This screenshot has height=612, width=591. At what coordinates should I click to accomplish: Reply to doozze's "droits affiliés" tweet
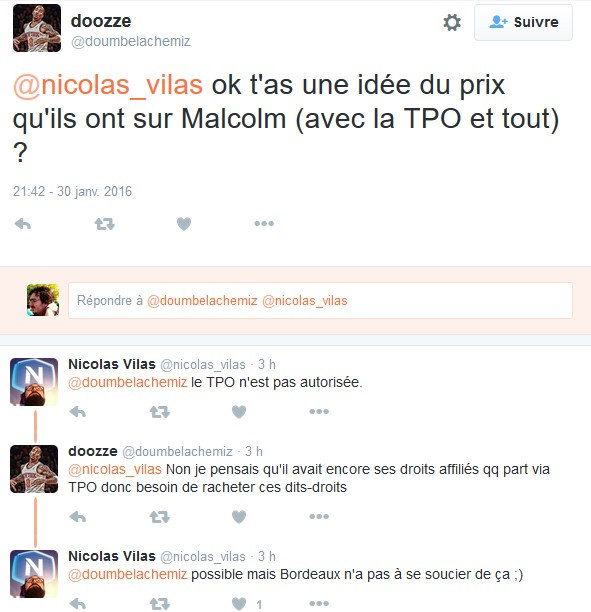pyautogui.click(x=78, y=517)
